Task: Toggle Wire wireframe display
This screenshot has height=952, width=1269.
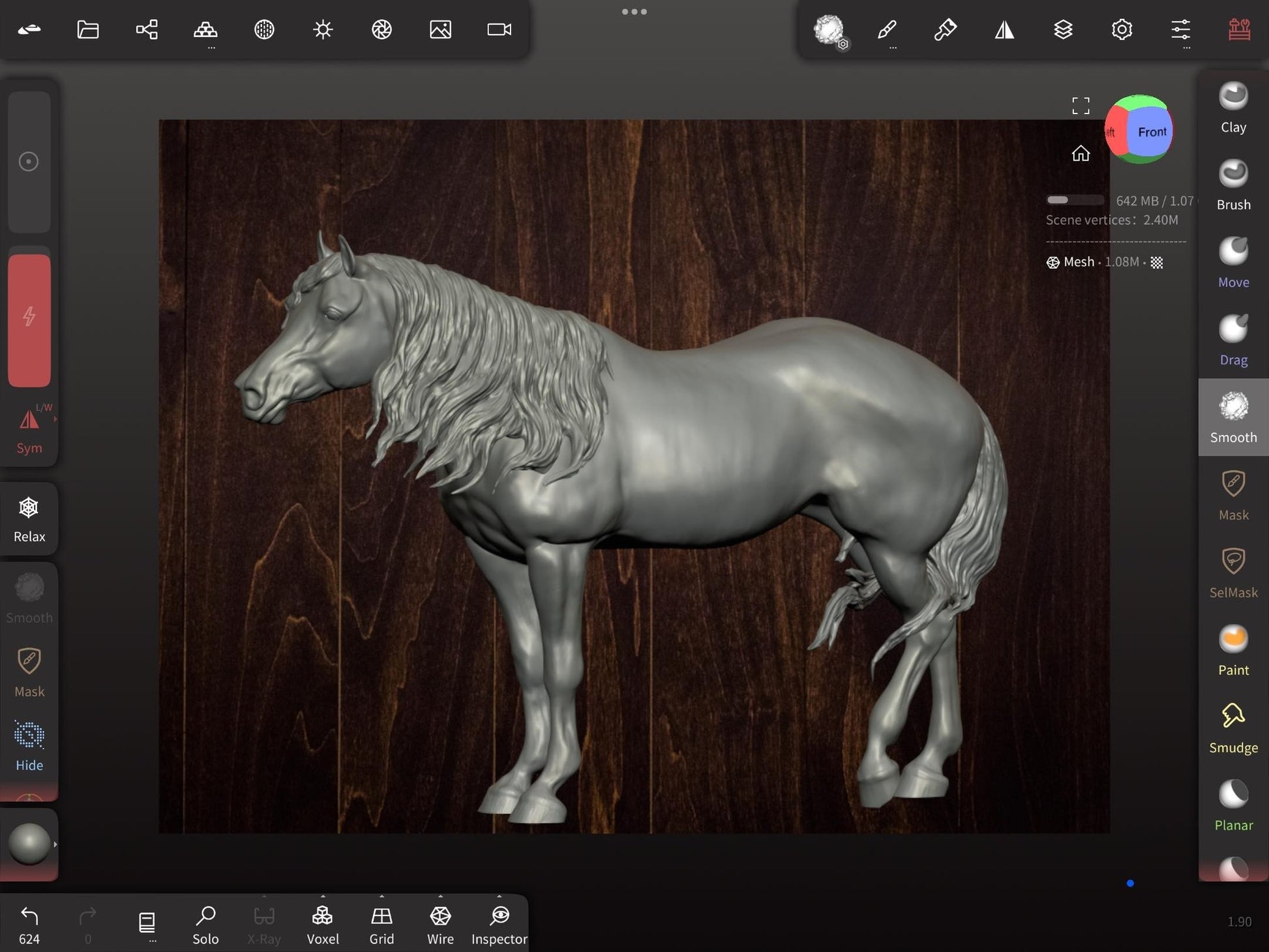Action: click(440, 924)
